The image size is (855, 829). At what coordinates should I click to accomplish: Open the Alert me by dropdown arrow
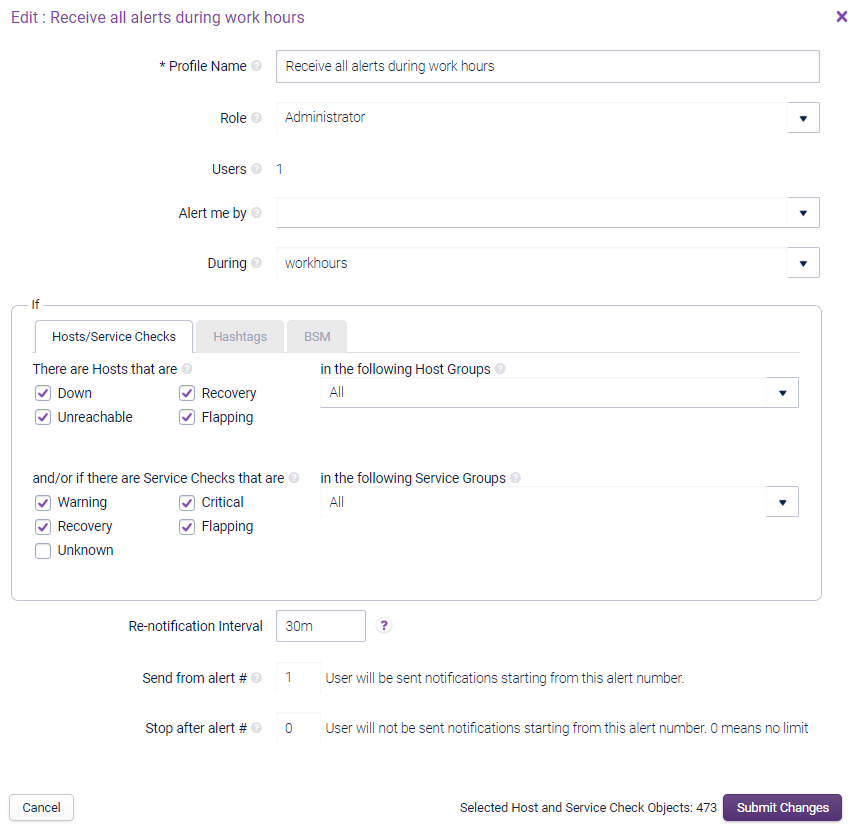click(x=803, y=213)
